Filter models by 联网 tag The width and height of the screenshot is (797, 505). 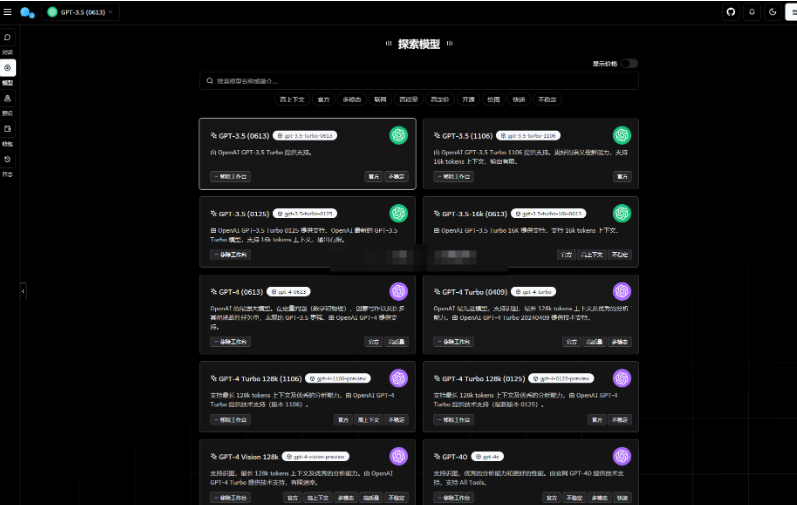[x=380, y=100]
